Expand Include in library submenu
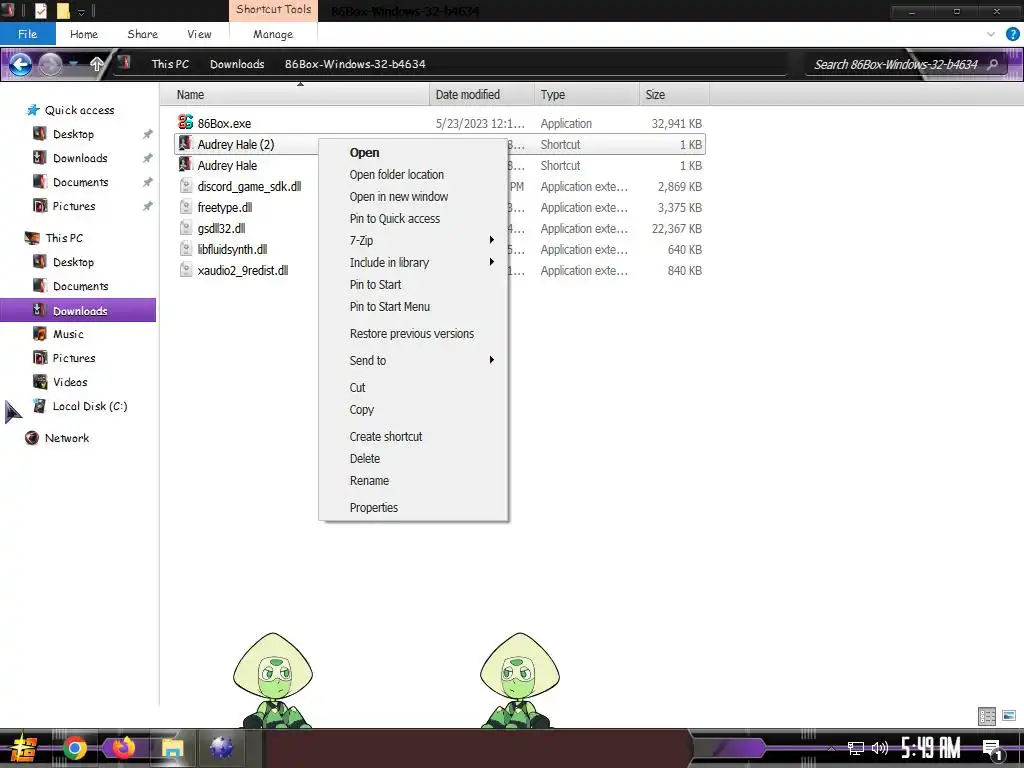Image resolution: width=1024 pixels, height=768 pixels. click(x=492, y=262)
